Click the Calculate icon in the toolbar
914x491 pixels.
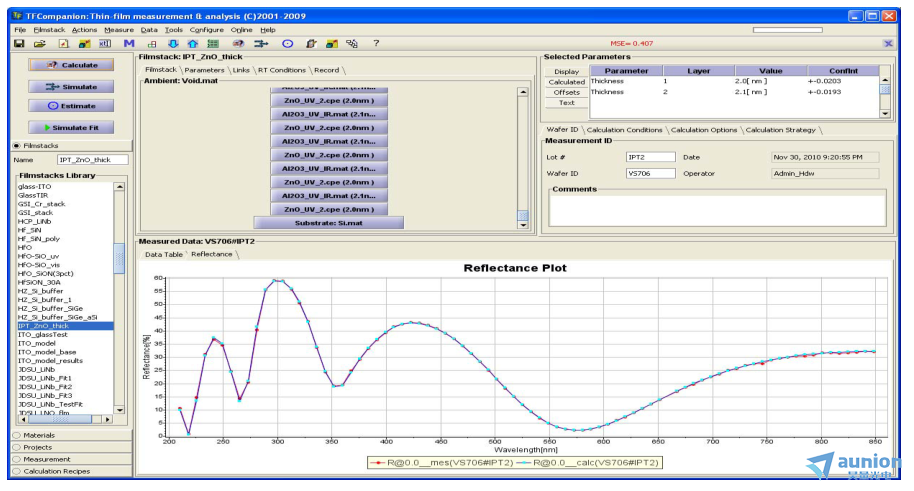pyautogui.click(x=238, y=44)
